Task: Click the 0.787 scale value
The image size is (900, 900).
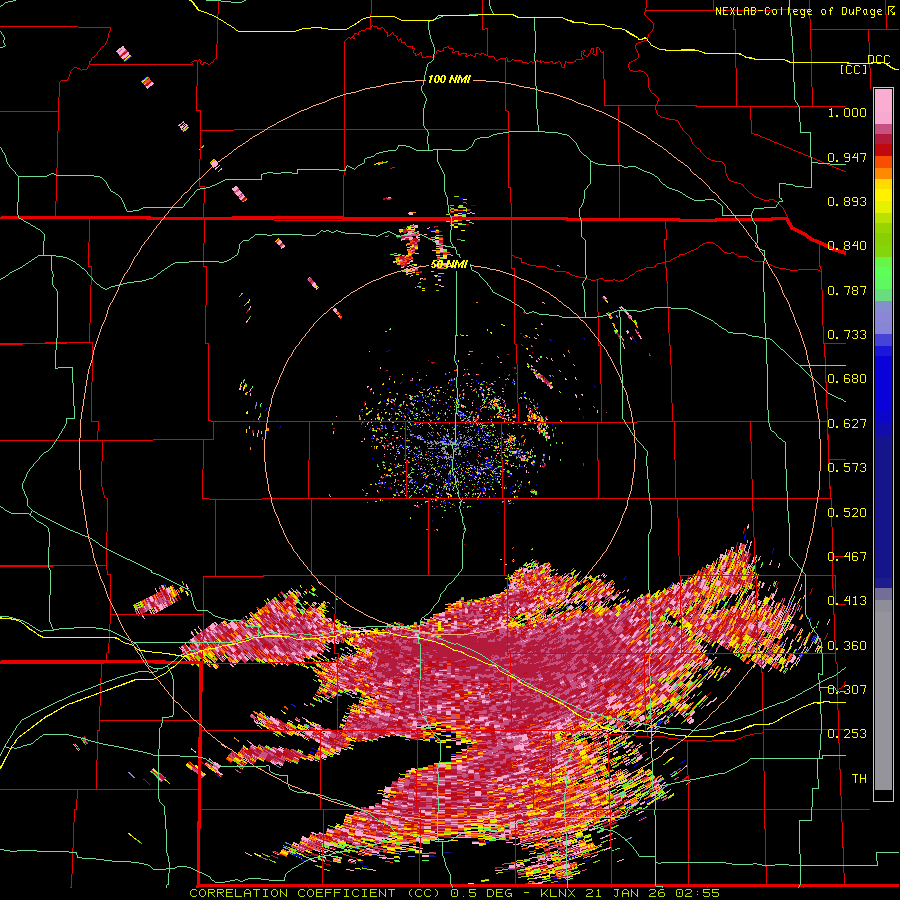Action: coord(847,290)
